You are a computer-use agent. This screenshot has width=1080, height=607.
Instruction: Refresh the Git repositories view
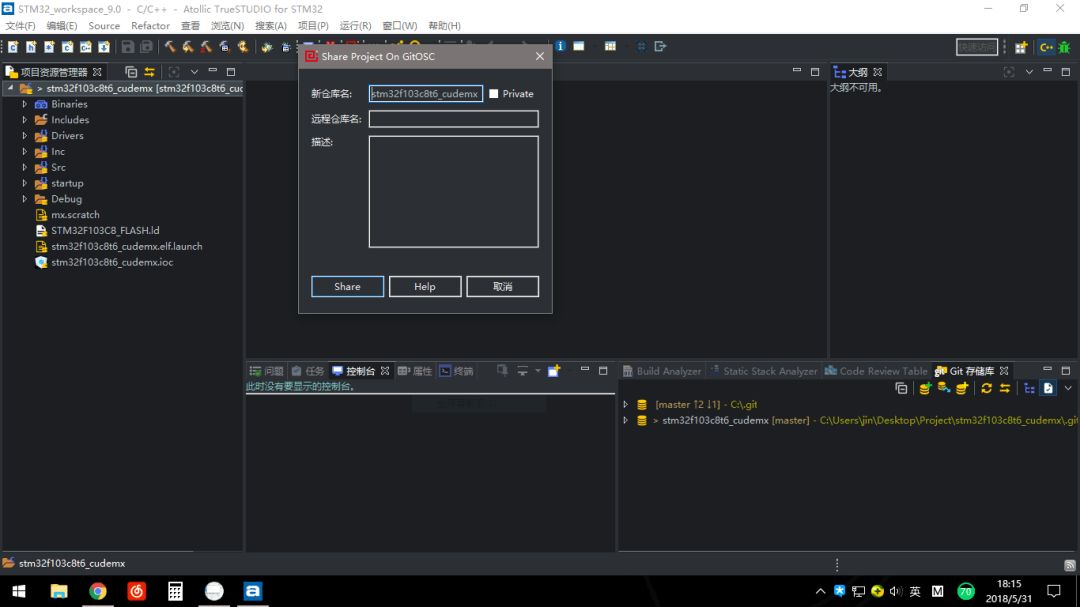pos(986,388)
